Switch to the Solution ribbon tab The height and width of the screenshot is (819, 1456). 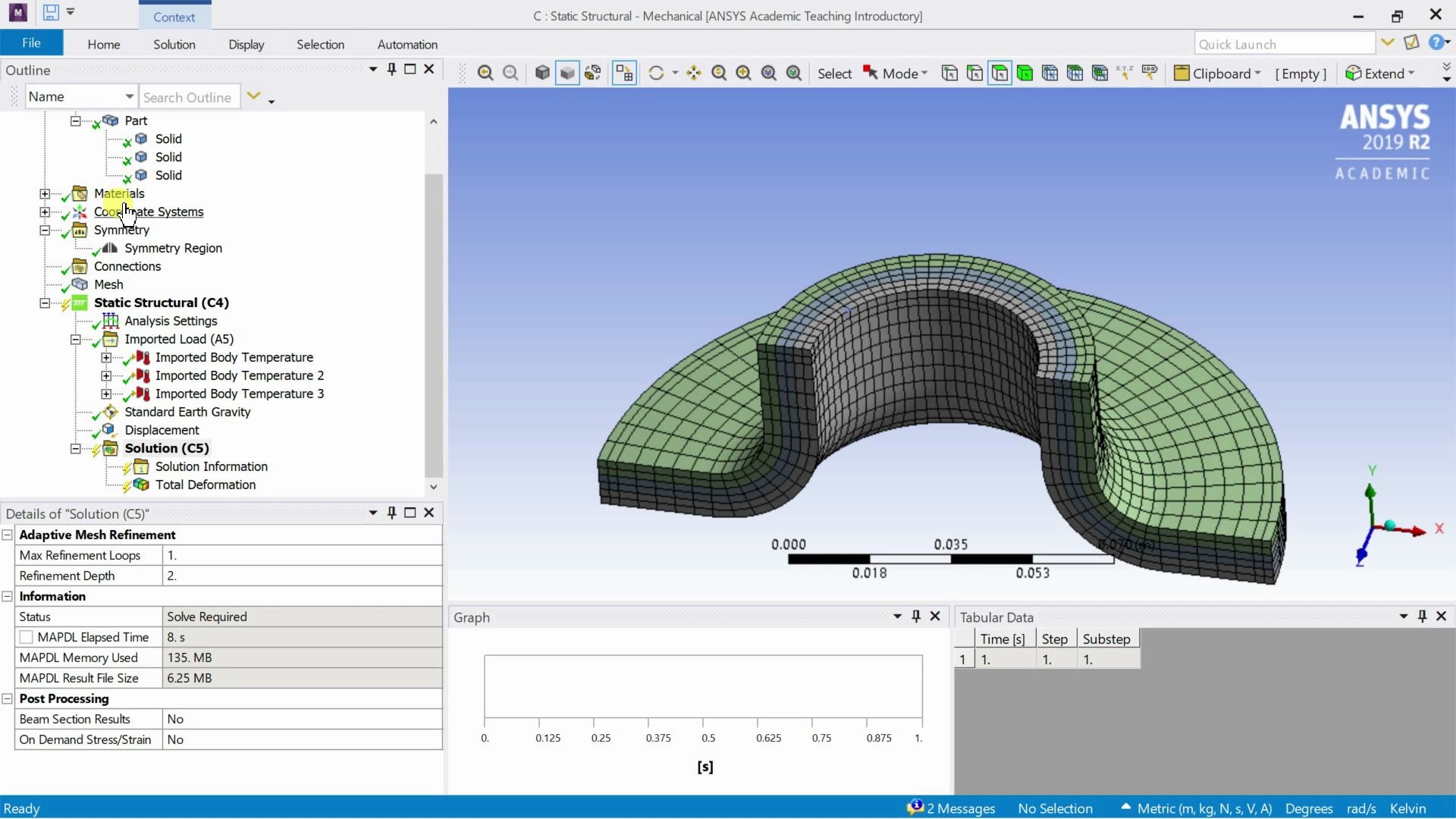click(x=174, y=44)
